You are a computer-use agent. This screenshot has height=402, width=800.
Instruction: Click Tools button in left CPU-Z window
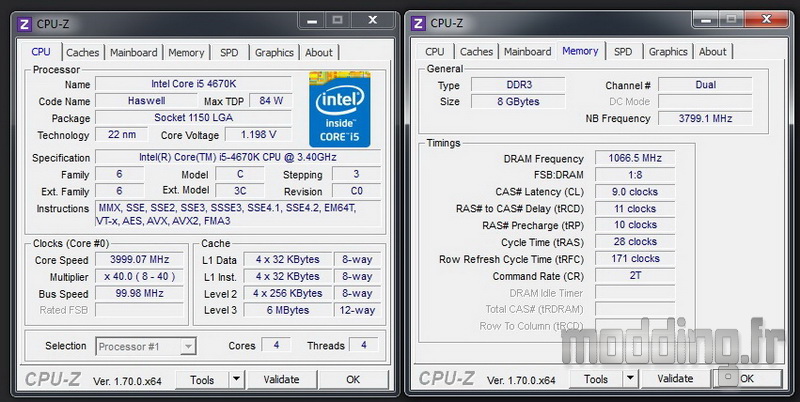202,380
